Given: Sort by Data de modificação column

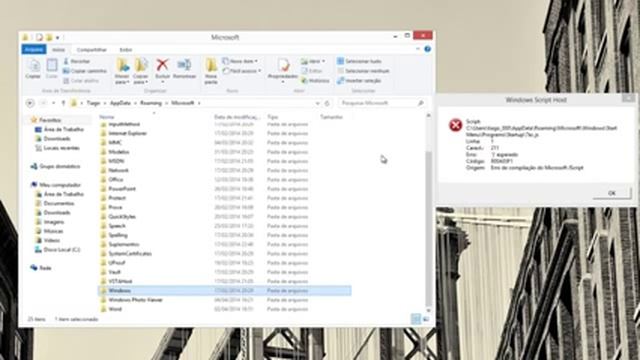Looking at the screenshot, I should pyautogui.click(x=237, y=117).
